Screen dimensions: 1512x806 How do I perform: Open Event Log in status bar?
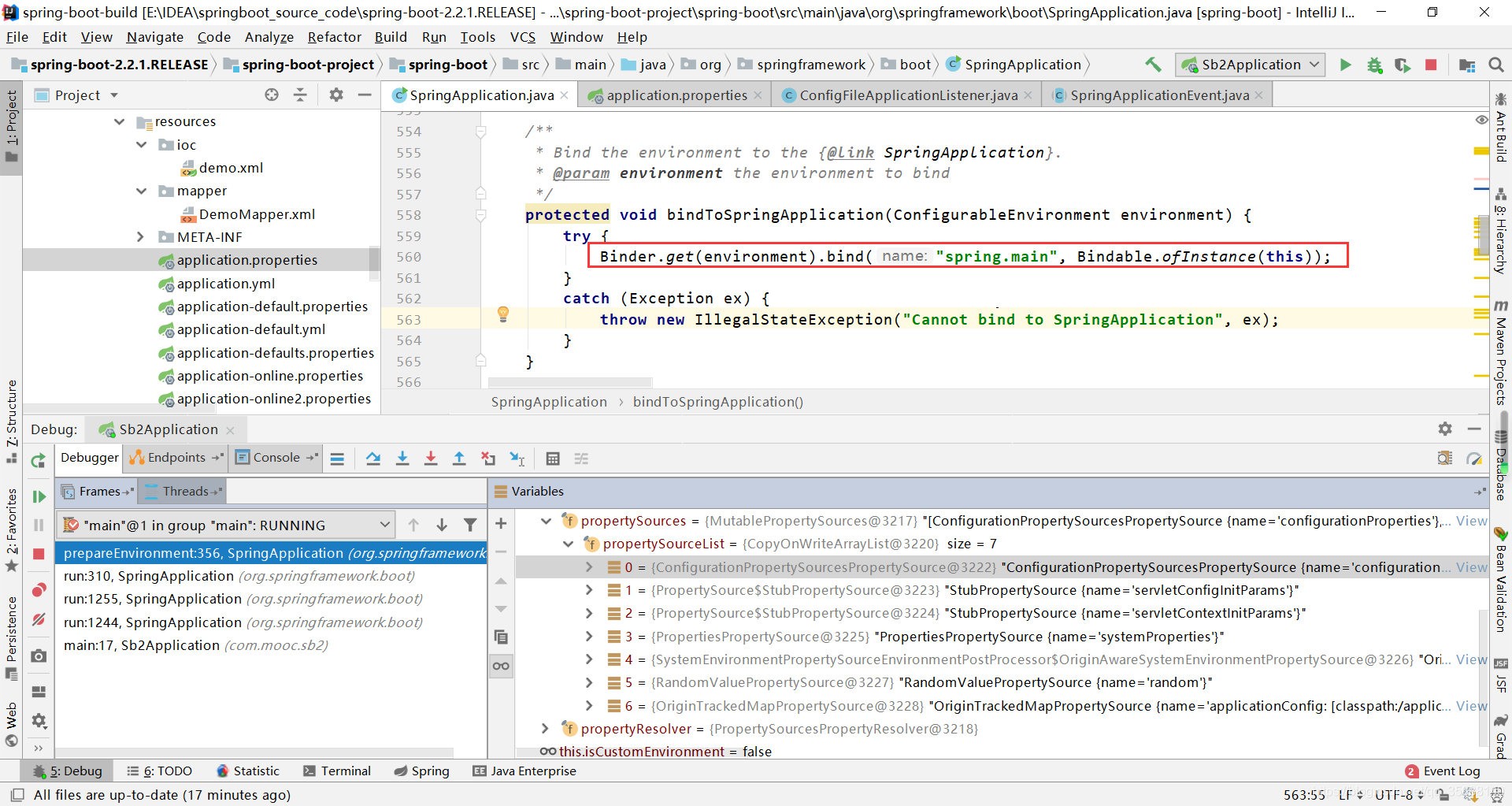pos(1442,771)
